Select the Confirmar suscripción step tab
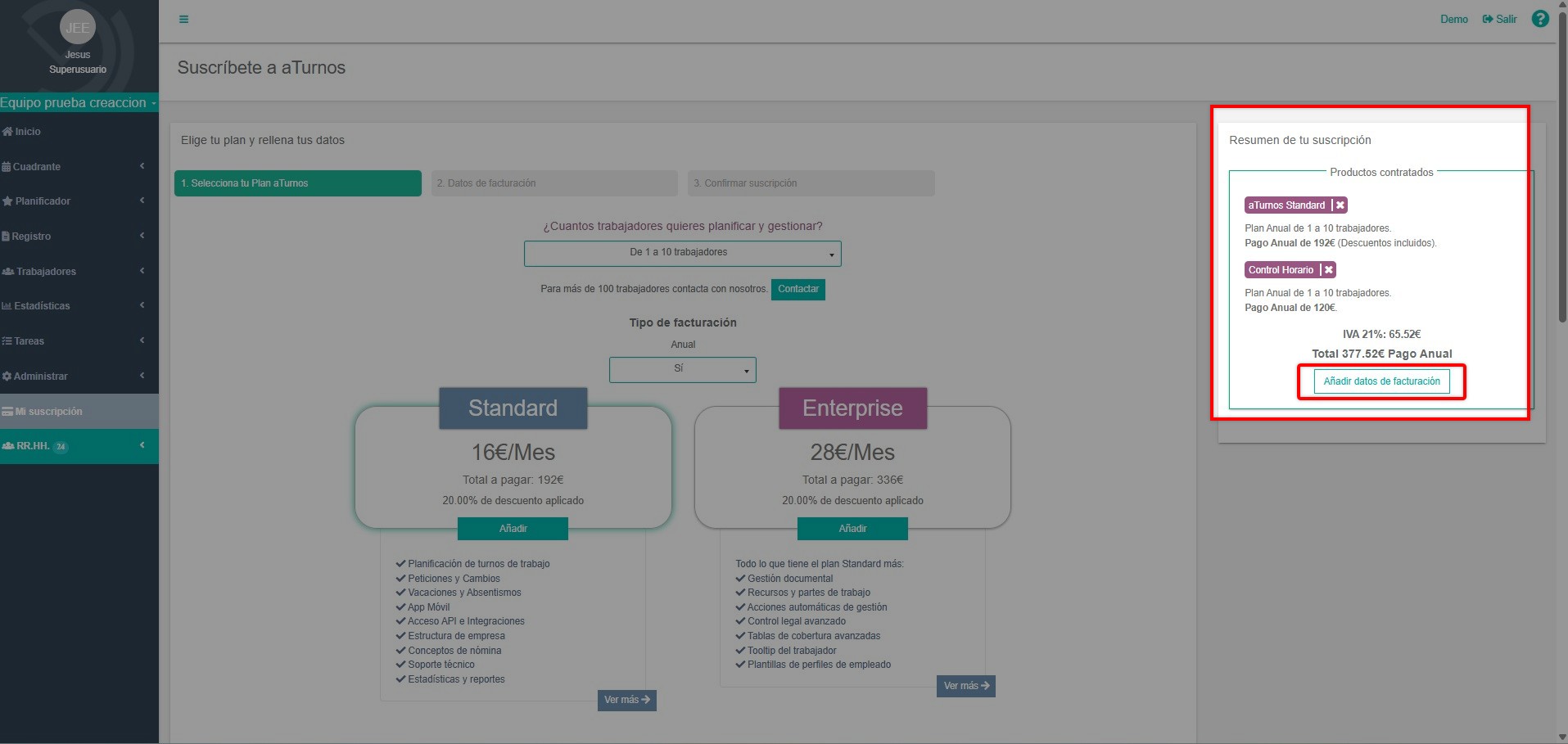The height and width of the screenshot is (744, 1568). [811, 183]
